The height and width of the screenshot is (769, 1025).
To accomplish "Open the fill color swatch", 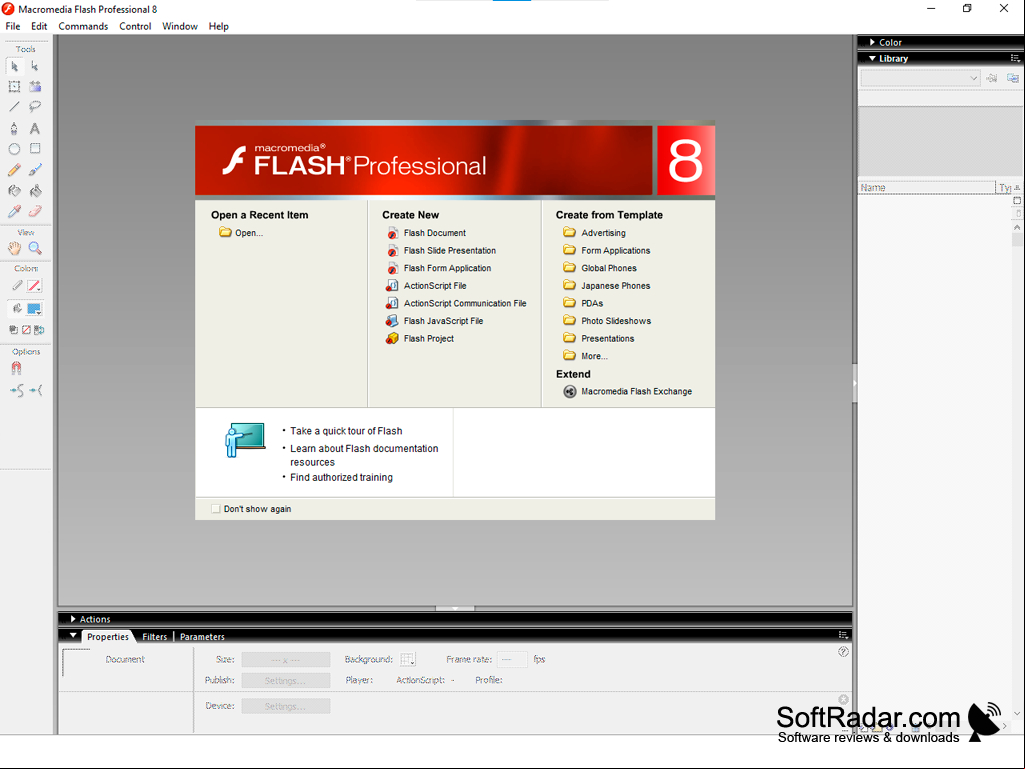I will point(34,309).
